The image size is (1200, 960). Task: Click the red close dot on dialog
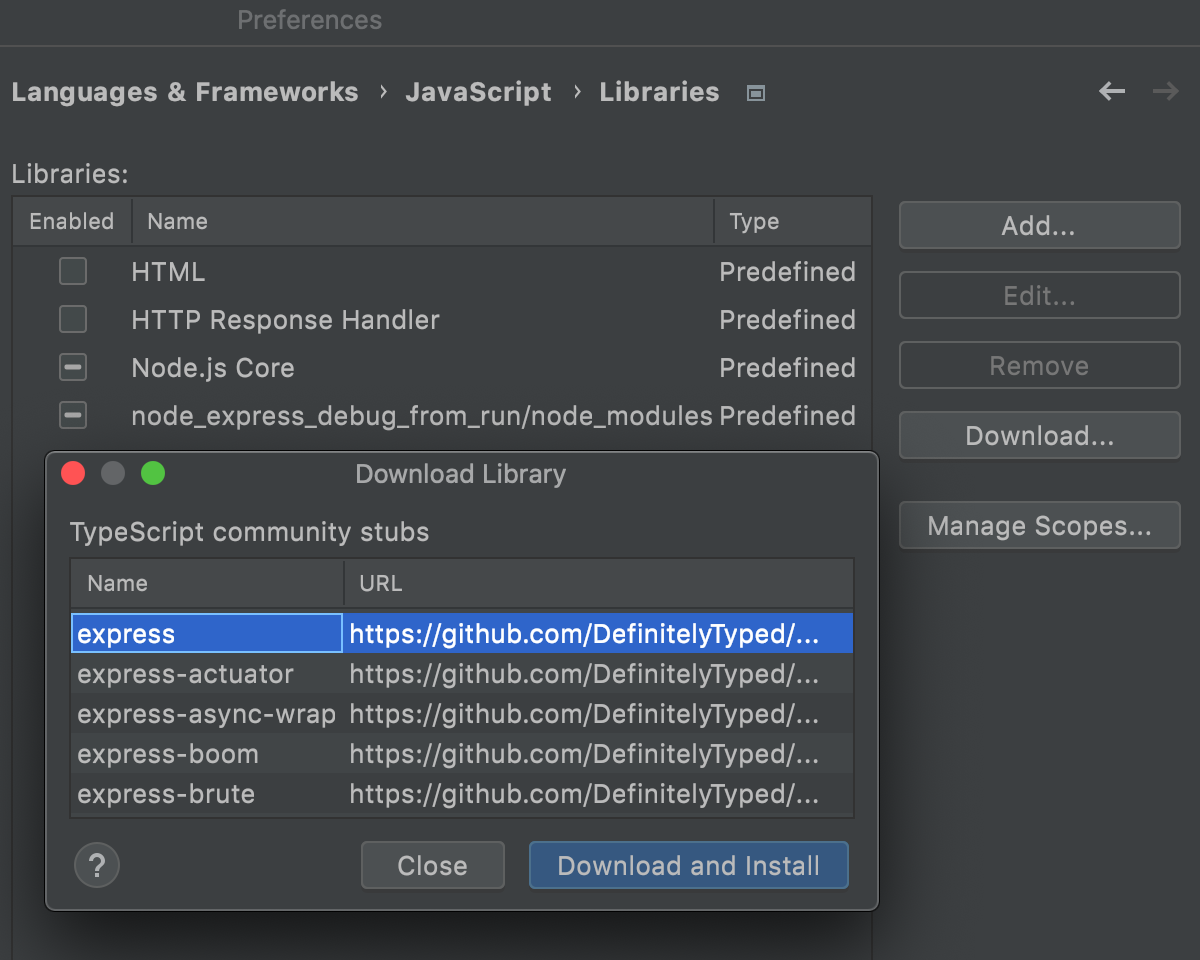point(73,474)
